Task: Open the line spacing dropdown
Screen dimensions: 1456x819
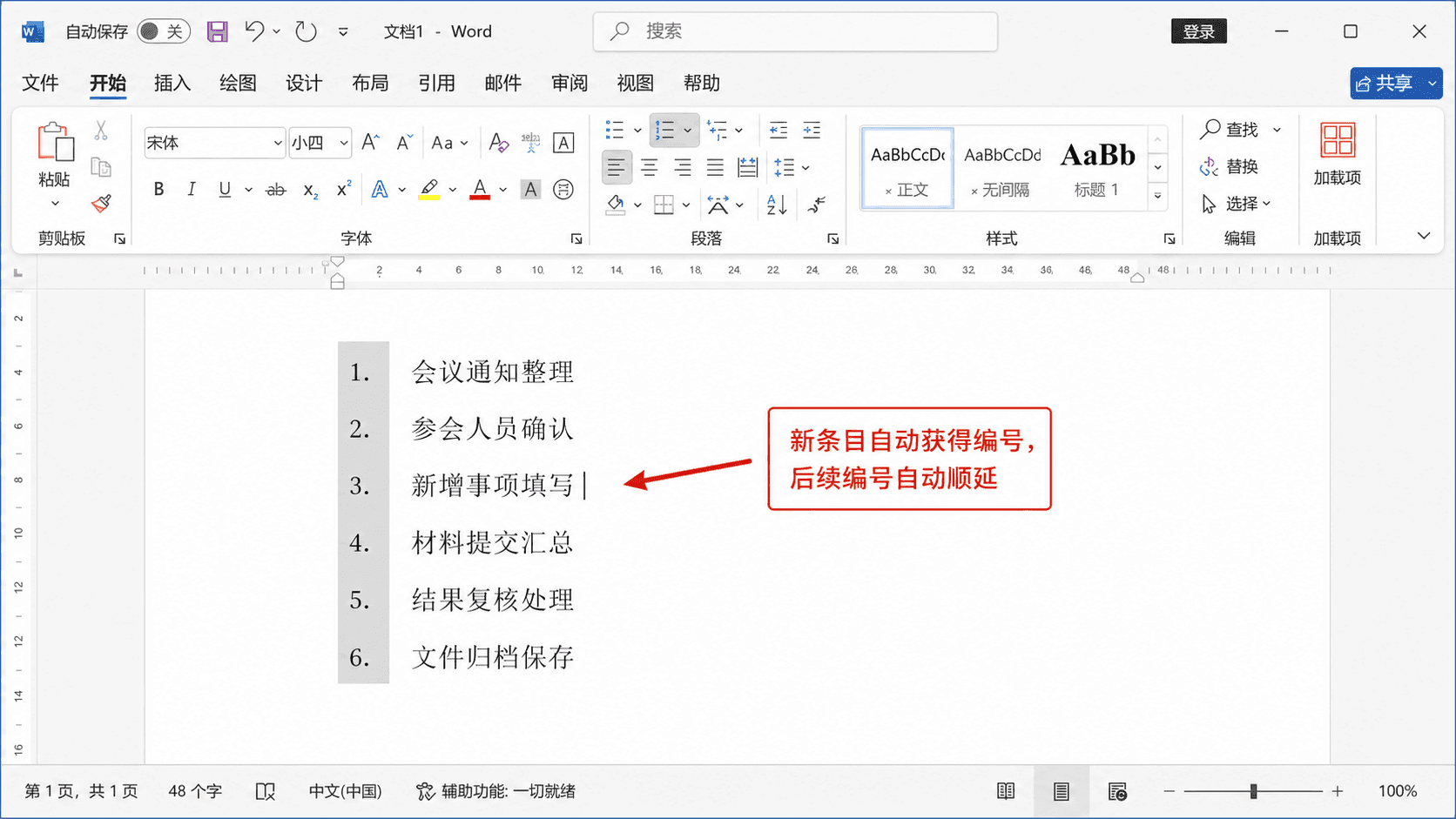Action: [806, 167]
